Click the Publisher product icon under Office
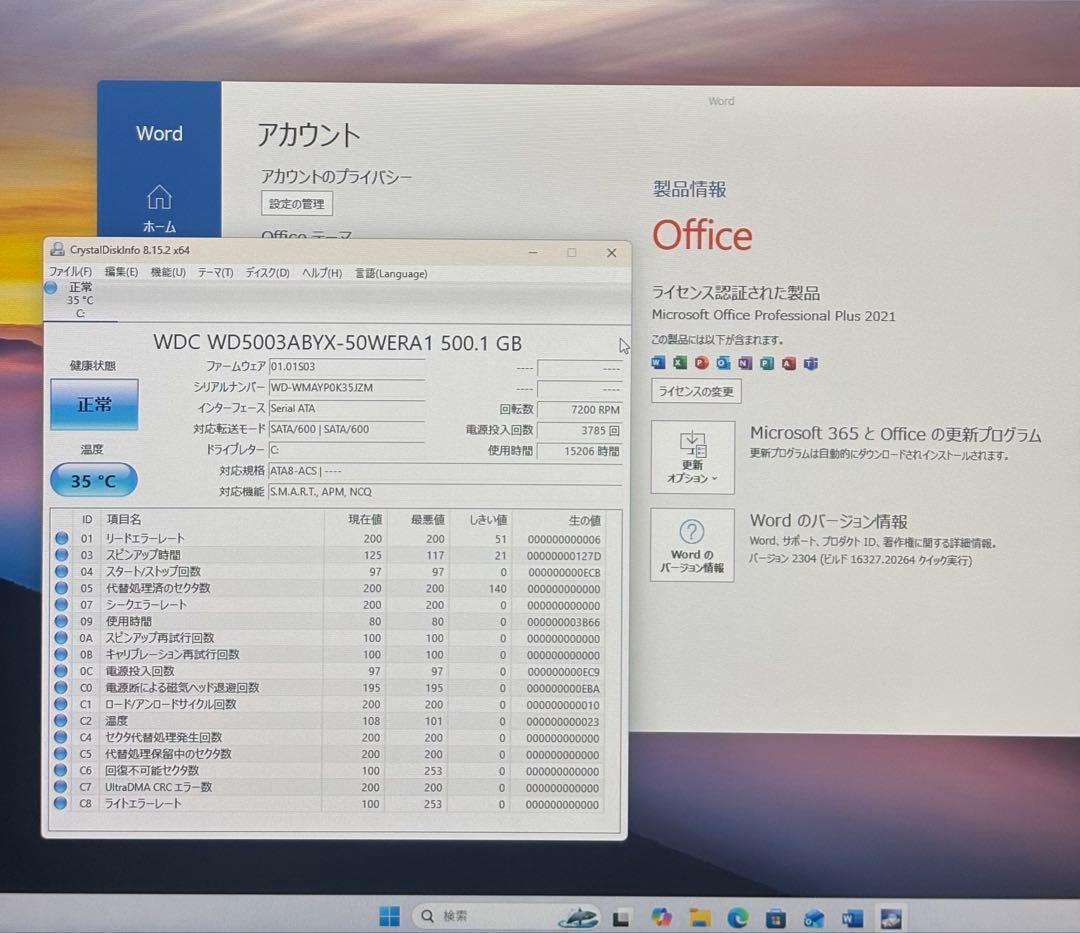Screen dimensions: 1080x933 click(767, 363)
